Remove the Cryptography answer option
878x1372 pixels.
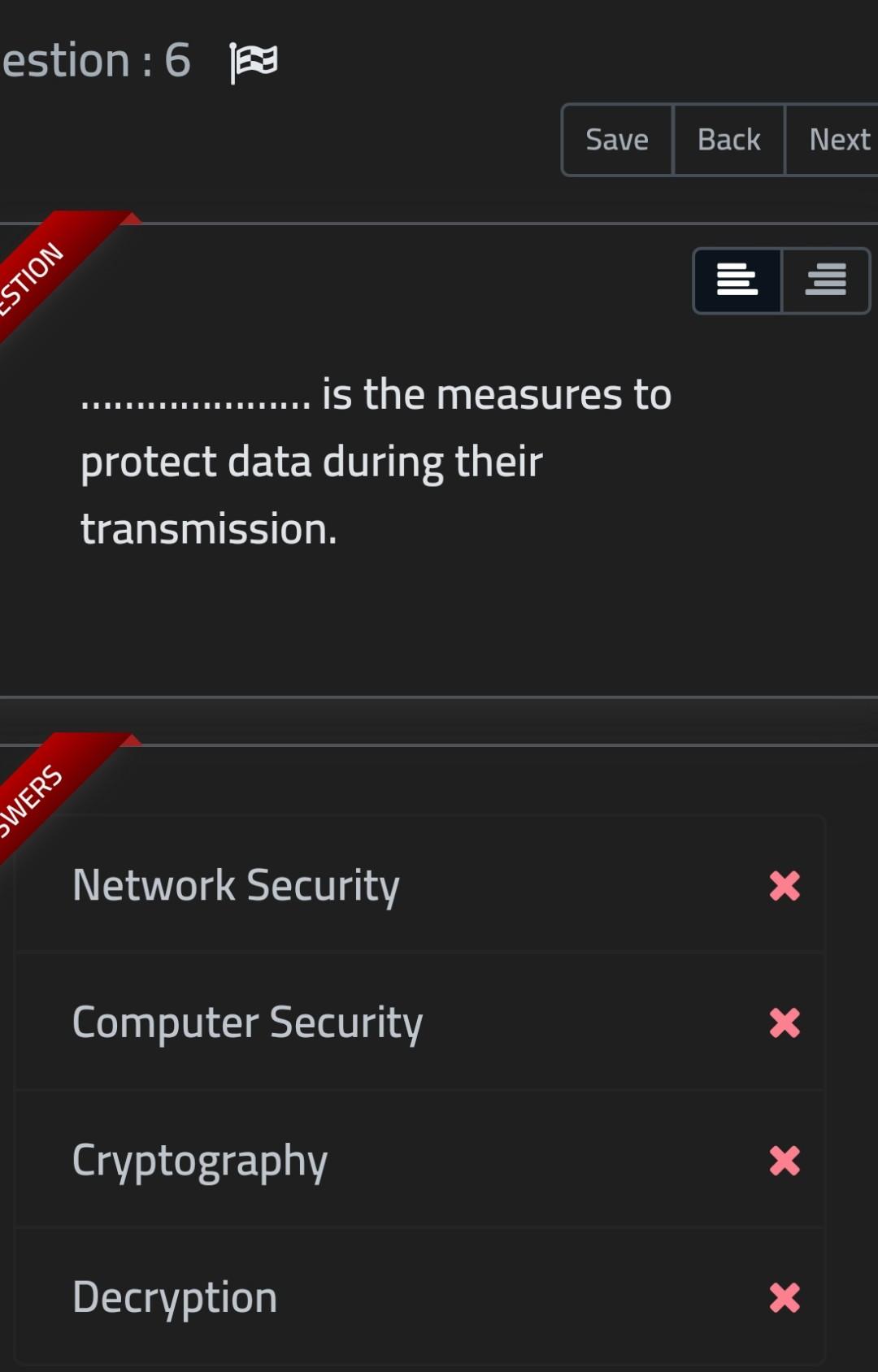point(783,1162)
